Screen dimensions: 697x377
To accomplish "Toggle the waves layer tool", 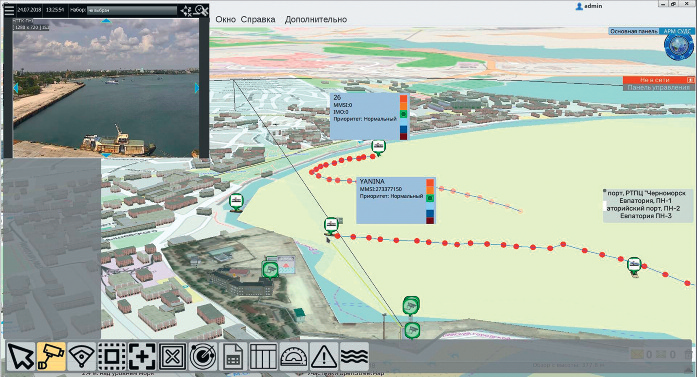I will (x=354, y=356).
